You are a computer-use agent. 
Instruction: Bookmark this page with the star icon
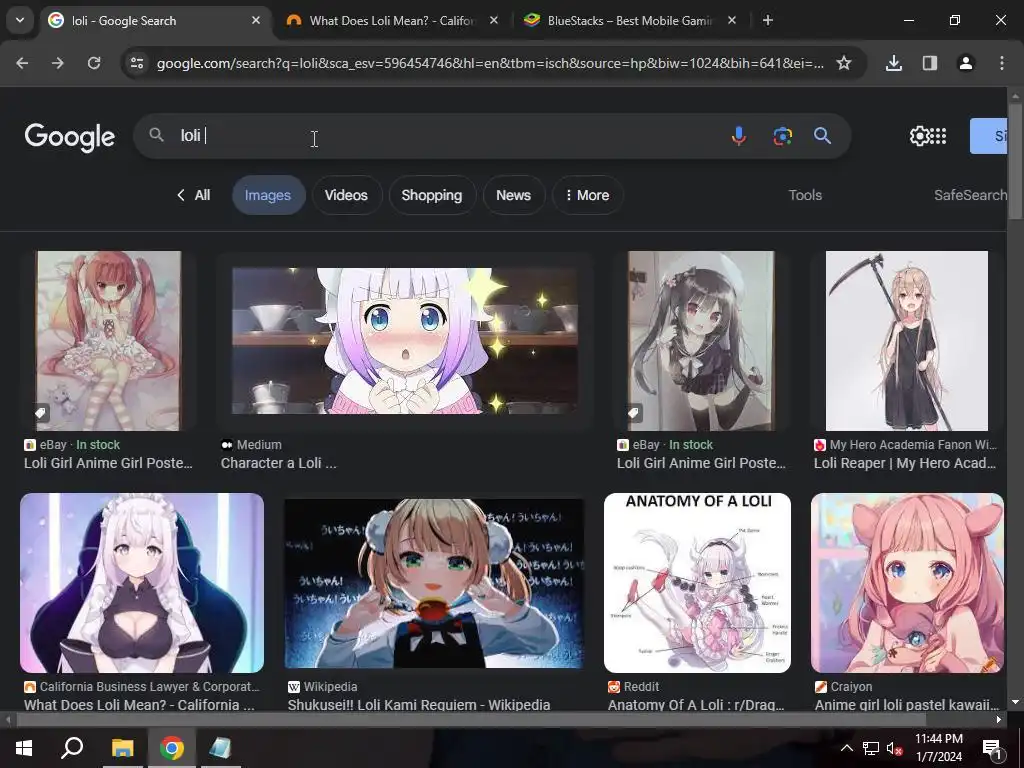pyautogui.click(x=844, y=63)
